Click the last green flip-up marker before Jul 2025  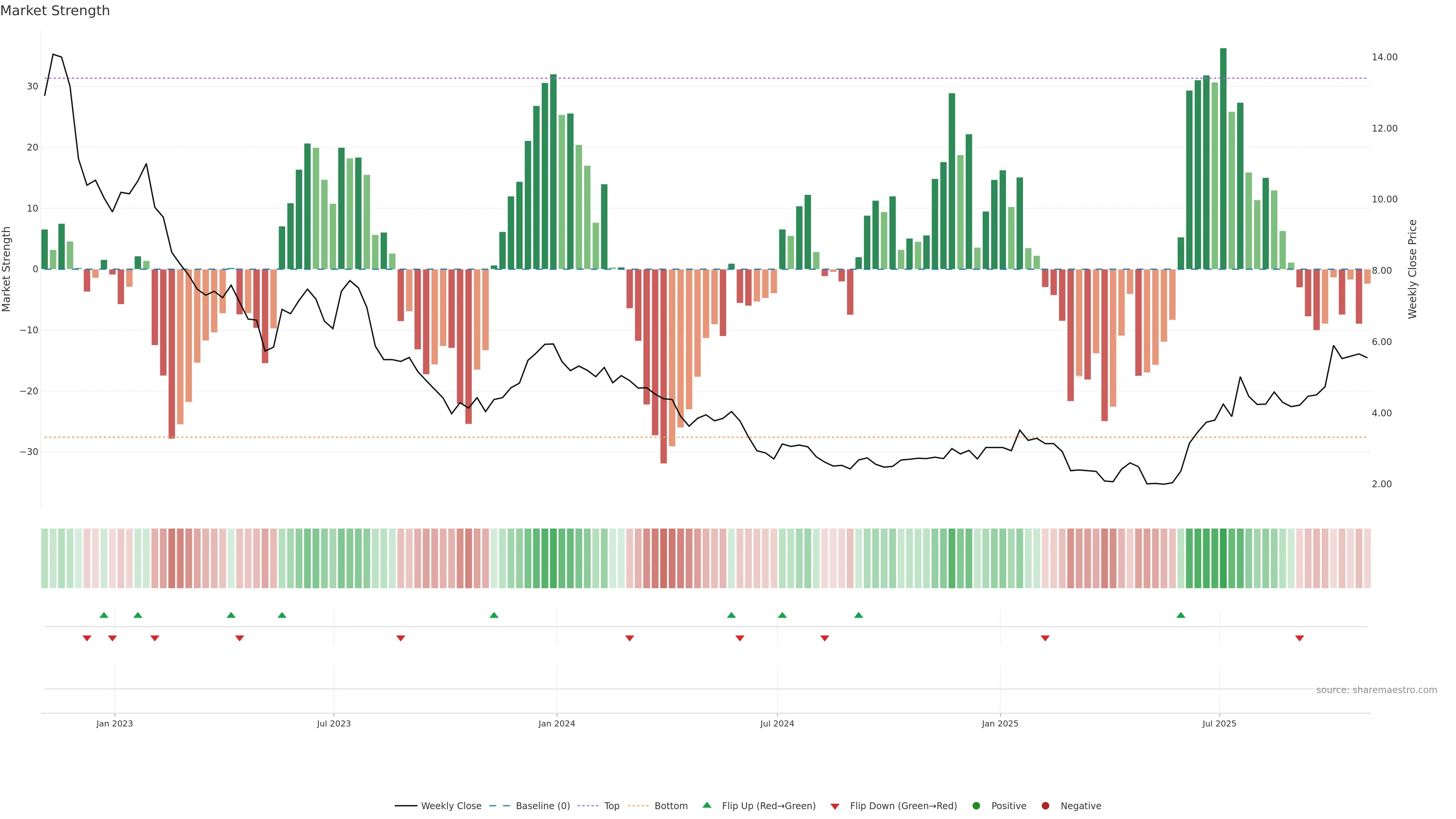tap(1181, 615)
